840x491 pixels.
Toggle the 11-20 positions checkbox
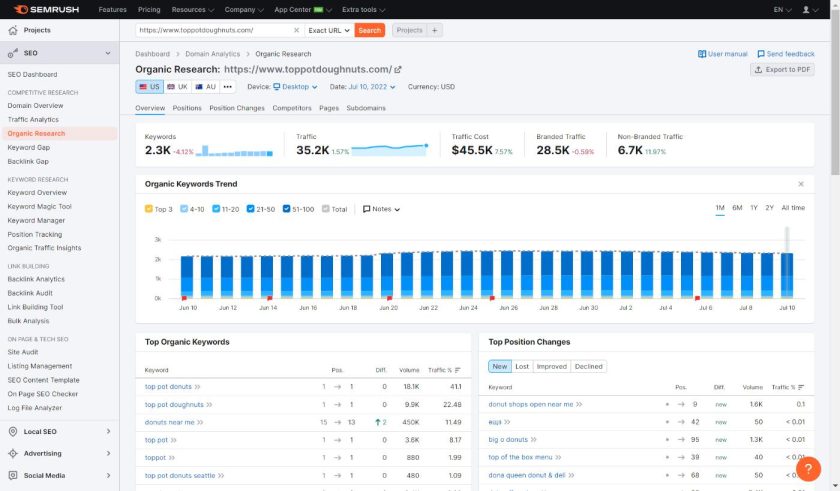tap(216, 209)
